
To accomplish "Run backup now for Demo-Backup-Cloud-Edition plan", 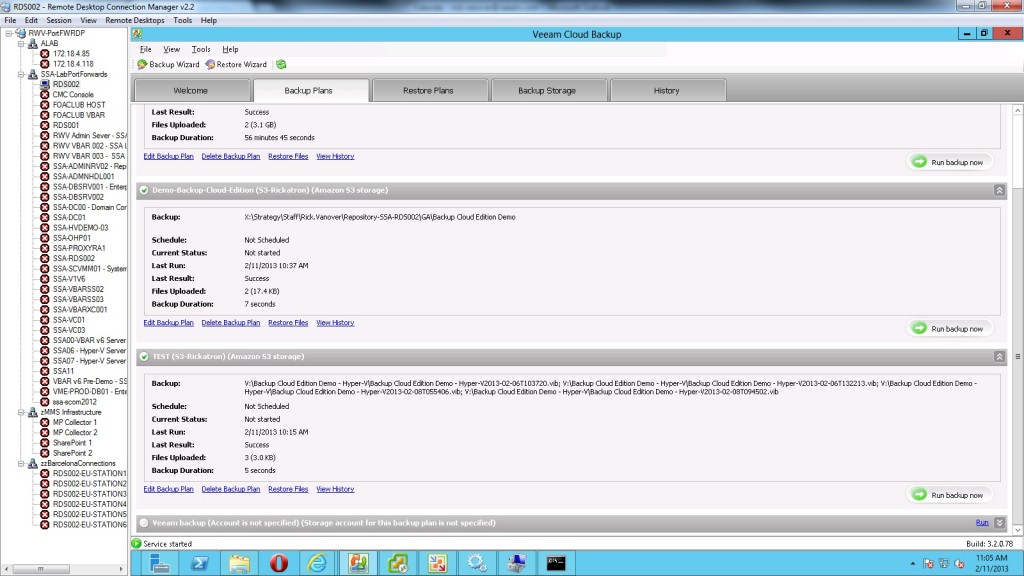I will [949, 328].
